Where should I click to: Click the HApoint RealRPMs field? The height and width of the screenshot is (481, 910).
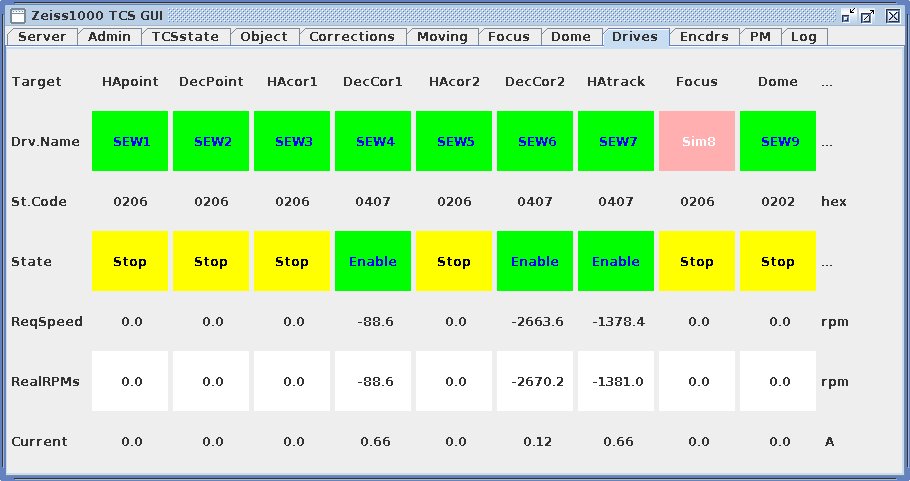click(130, 381)
